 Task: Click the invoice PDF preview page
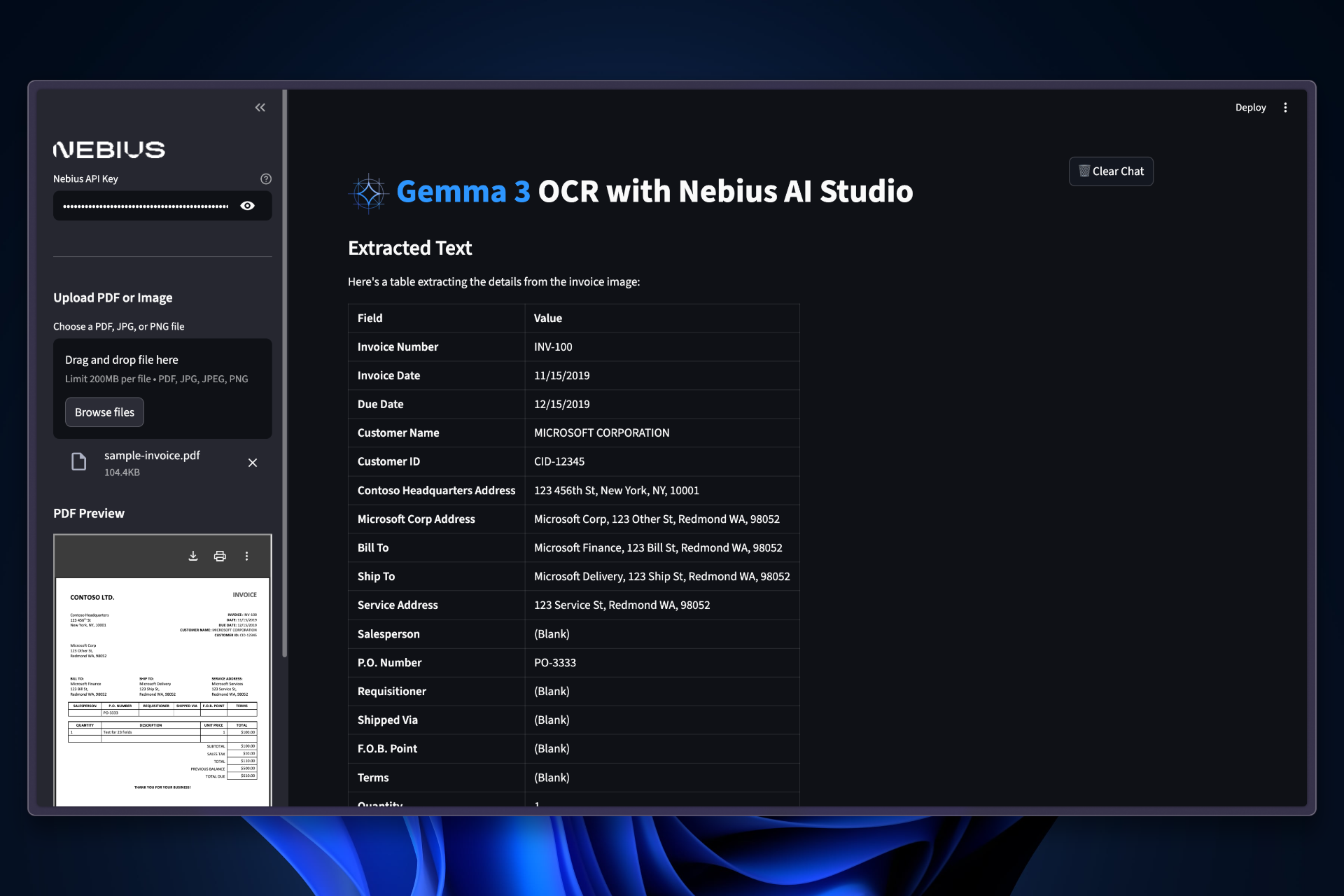[x=162, y=692]
